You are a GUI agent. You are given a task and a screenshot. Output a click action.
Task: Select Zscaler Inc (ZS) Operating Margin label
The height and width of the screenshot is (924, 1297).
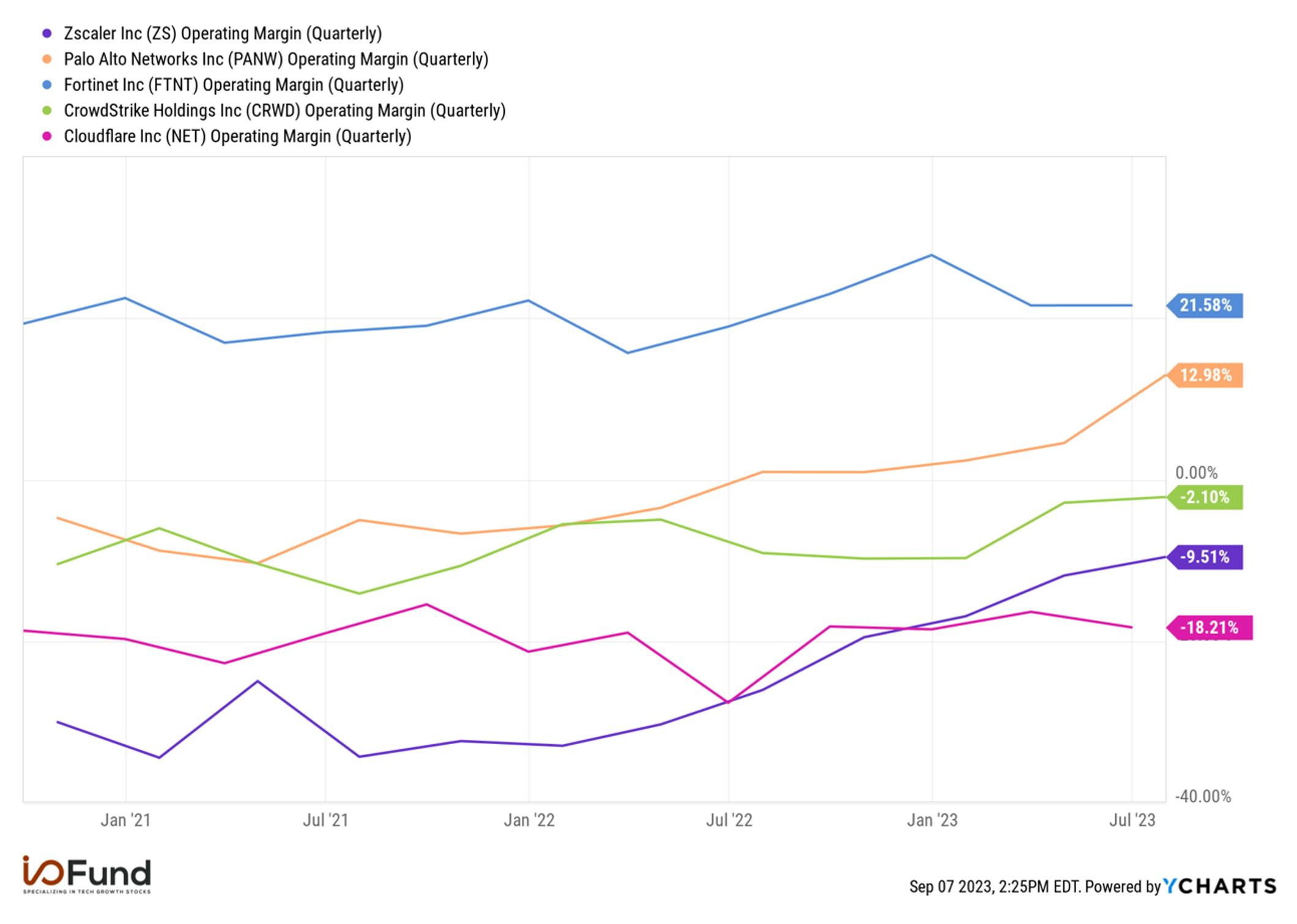[223, 34]
